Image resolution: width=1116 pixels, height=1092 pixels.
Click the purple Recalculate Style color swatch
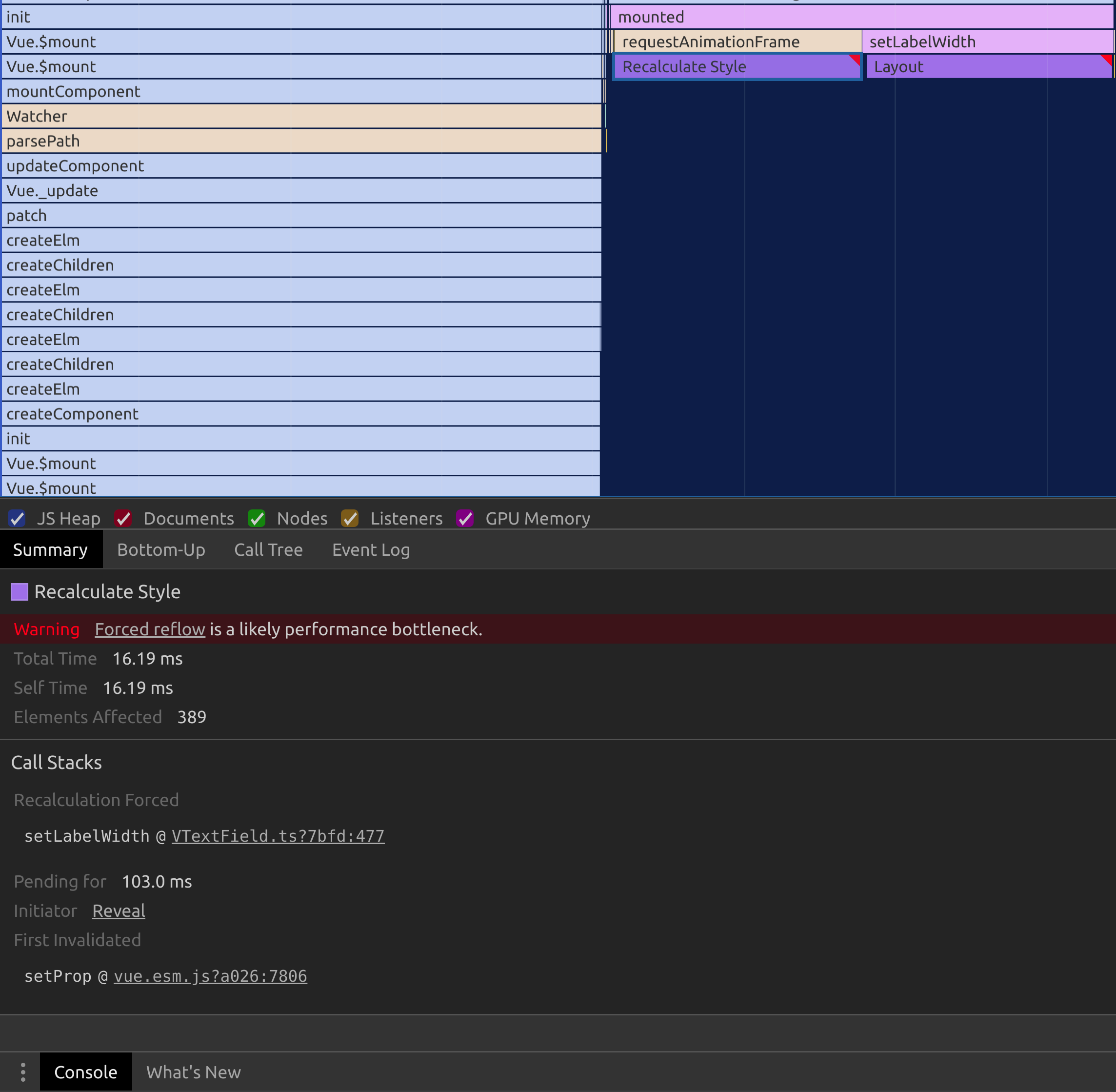[19, 591]
